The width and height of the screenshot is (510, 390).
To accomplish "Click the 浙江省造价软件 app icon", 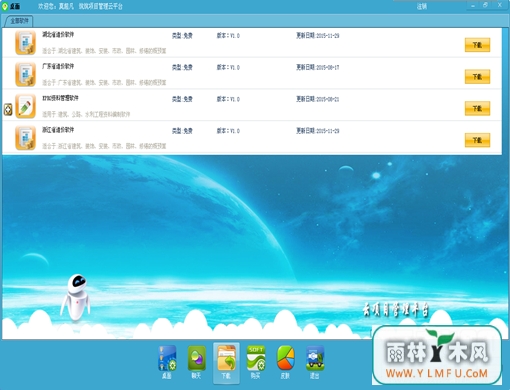I will (25, 138).
